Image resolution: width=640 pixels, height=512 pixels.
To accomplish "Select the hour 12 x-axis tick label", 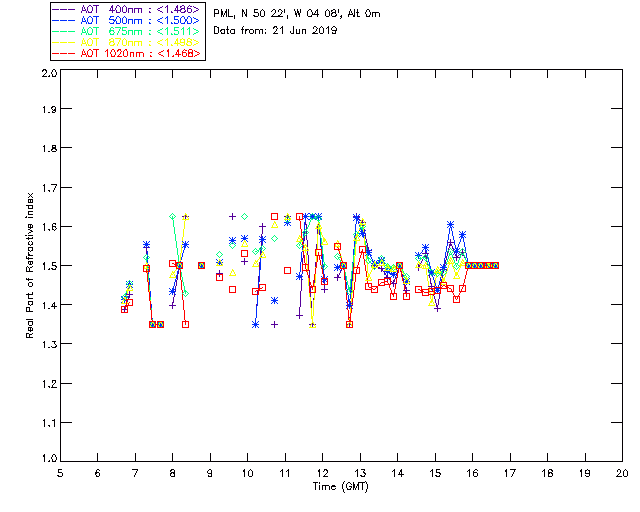I will coord(322,473).
